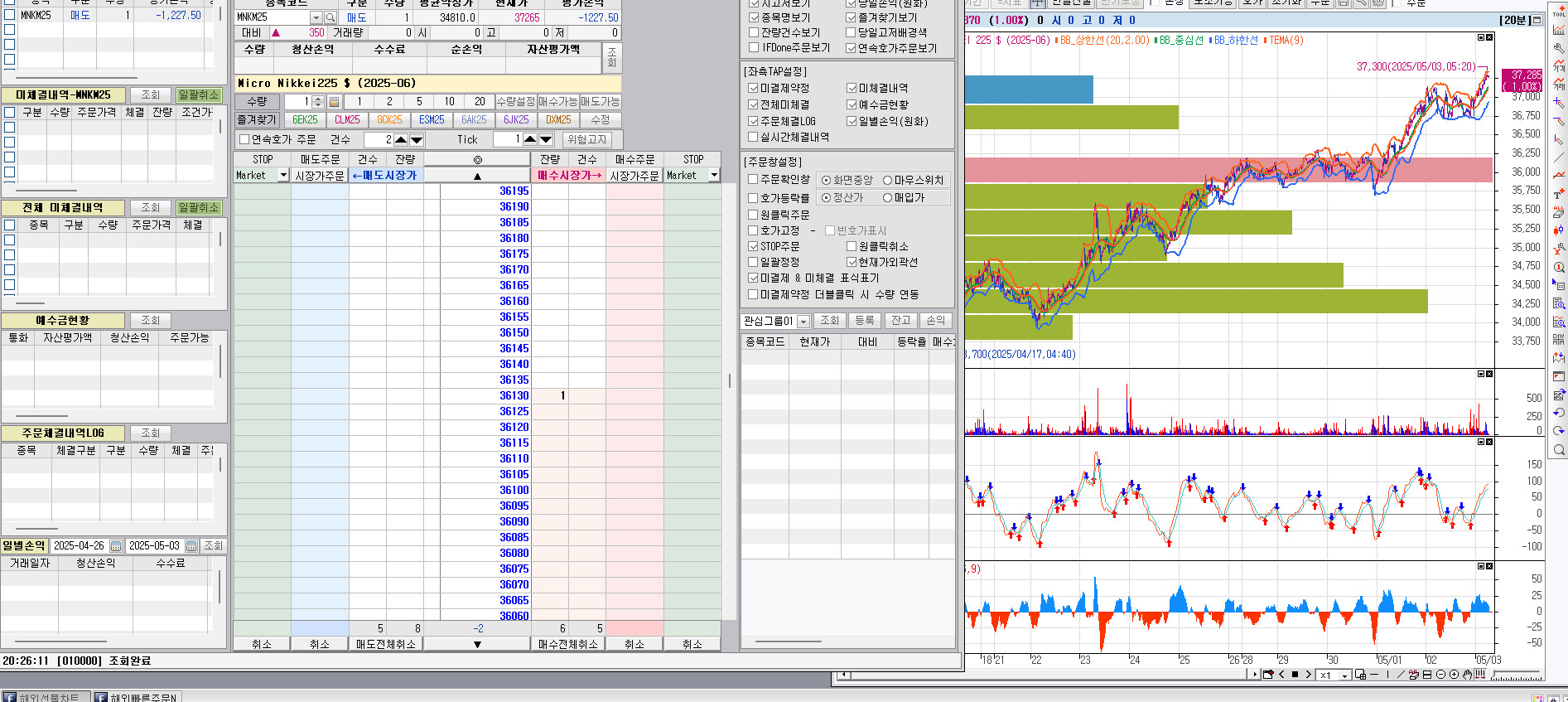Select the ESM25 favorite symbol tab
The height and width of the screenshot is (702, 1568).
pyautogui.click(x=432, y=120)
